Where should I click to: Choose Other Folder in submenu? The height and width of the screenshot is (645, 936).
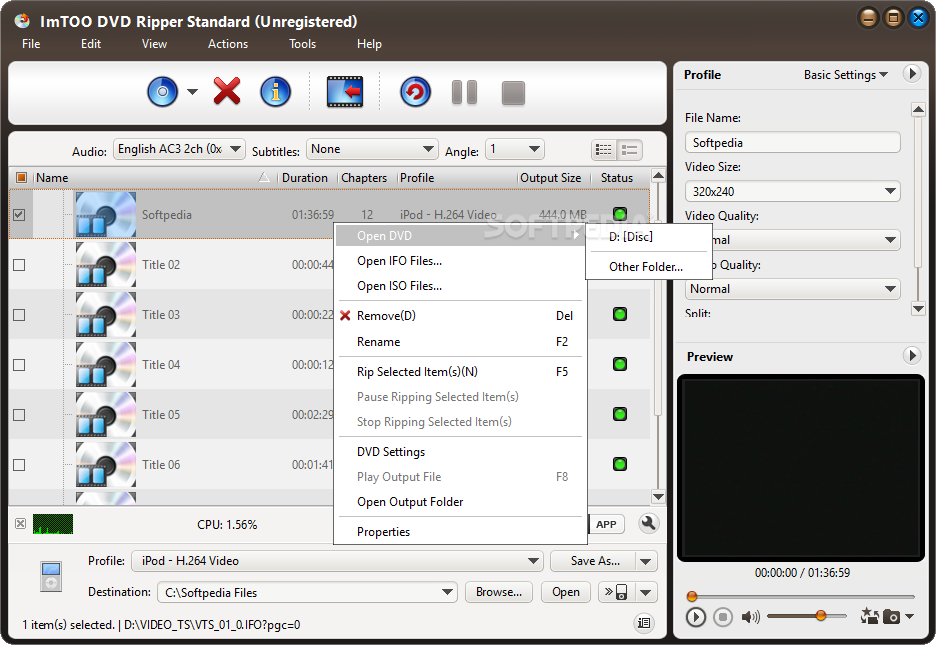coord(649,267)
